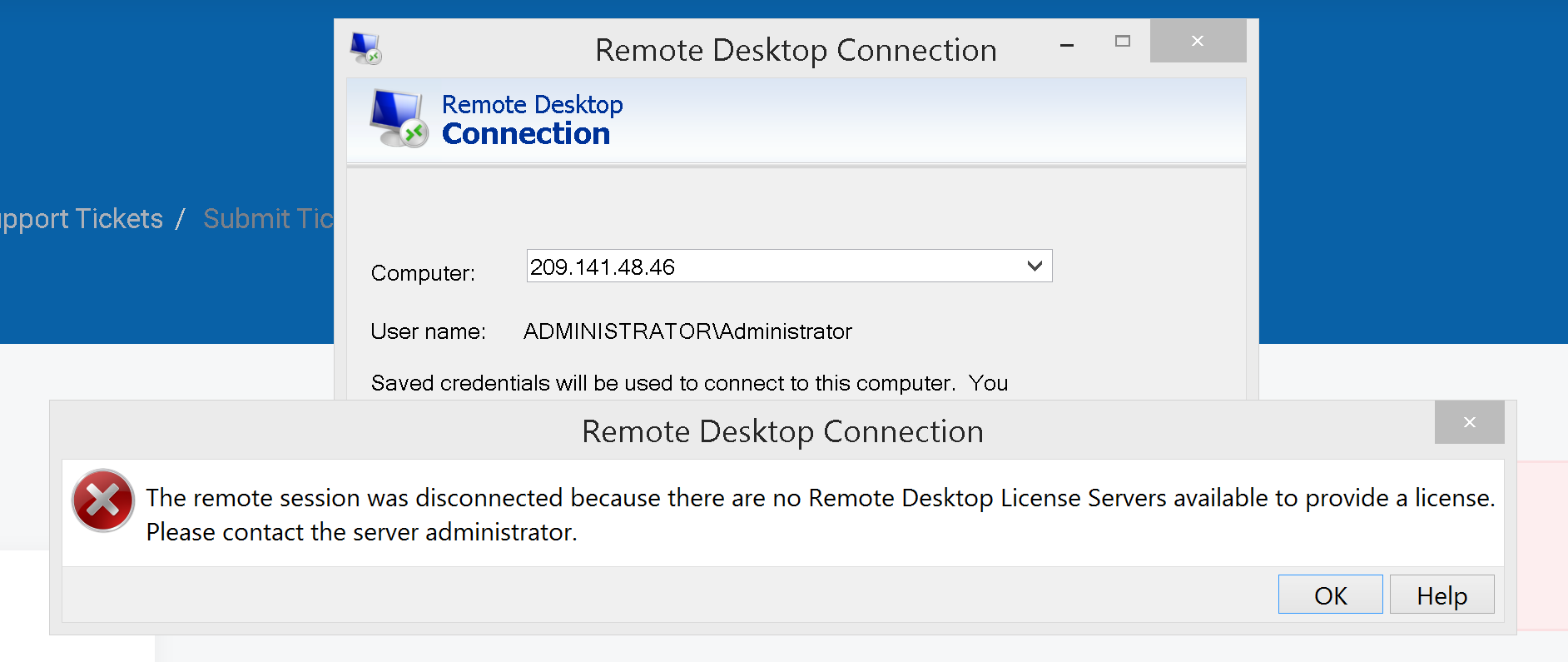This screenshot has height=662, width=1568.
Task: Go to Support Tickets breadcrumb link
Action: (82, 219)
